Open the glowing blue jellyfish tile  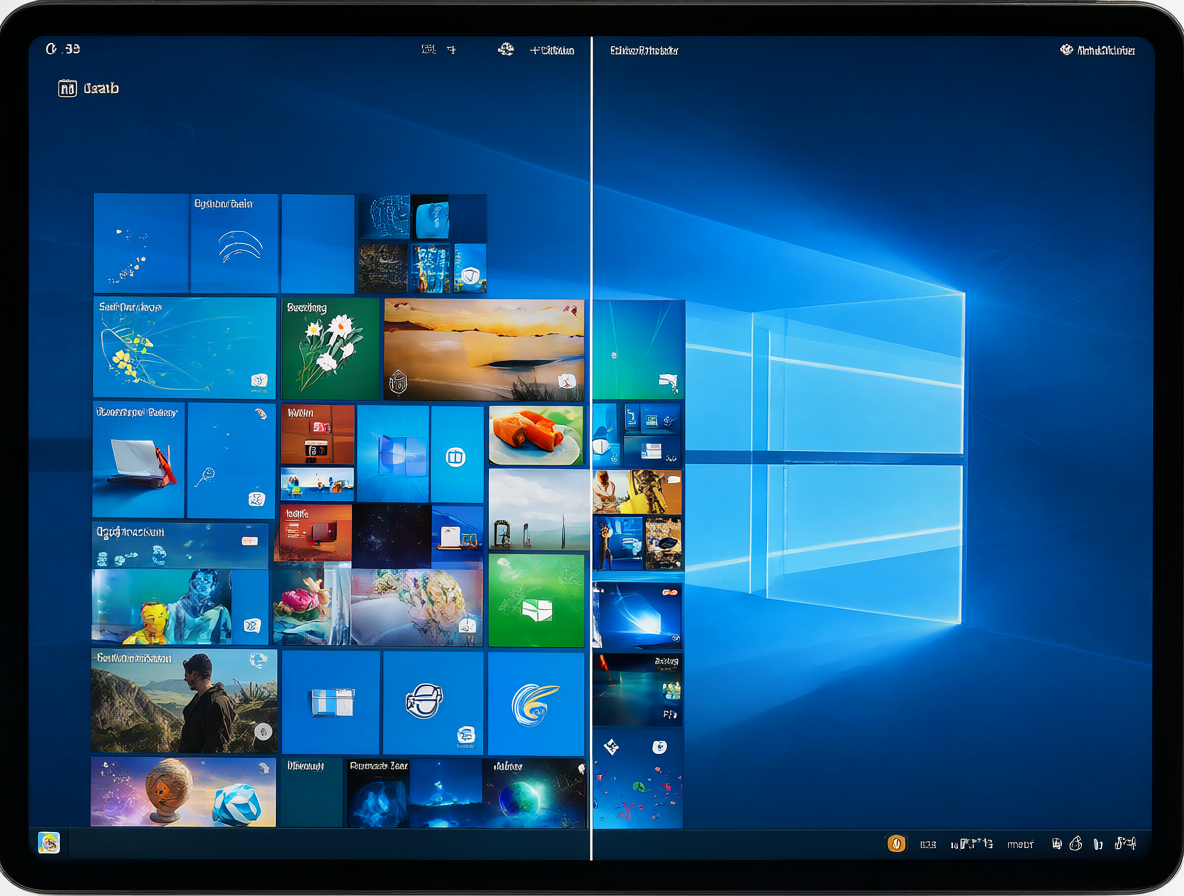pyautogui.click(x=378, y=793)
